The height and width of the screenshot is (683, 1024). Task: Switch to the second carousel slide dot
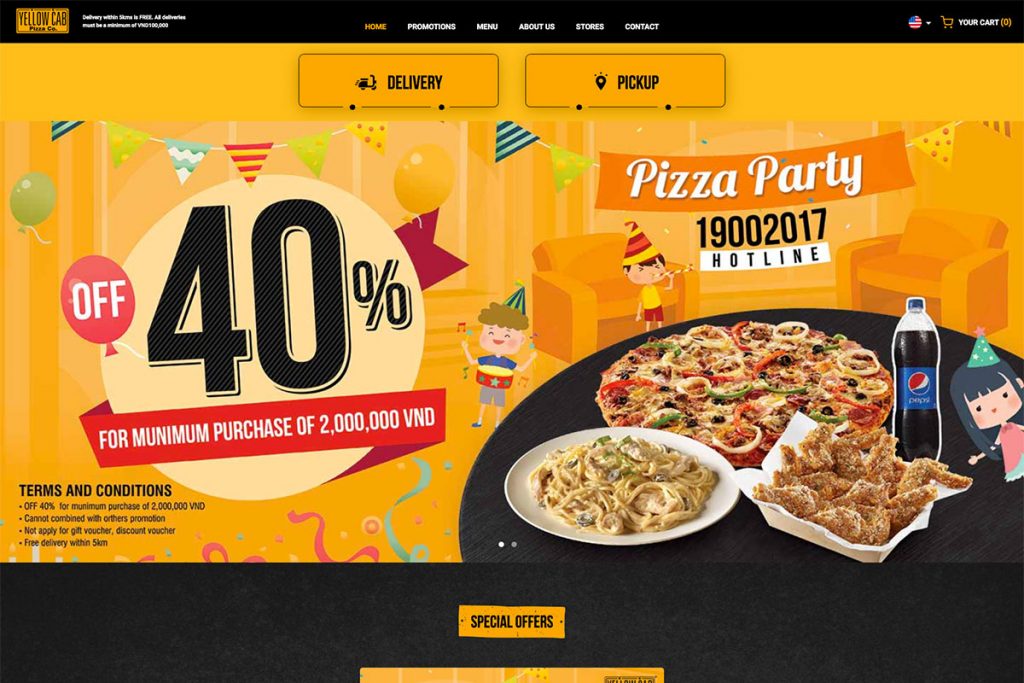(515, 544)
